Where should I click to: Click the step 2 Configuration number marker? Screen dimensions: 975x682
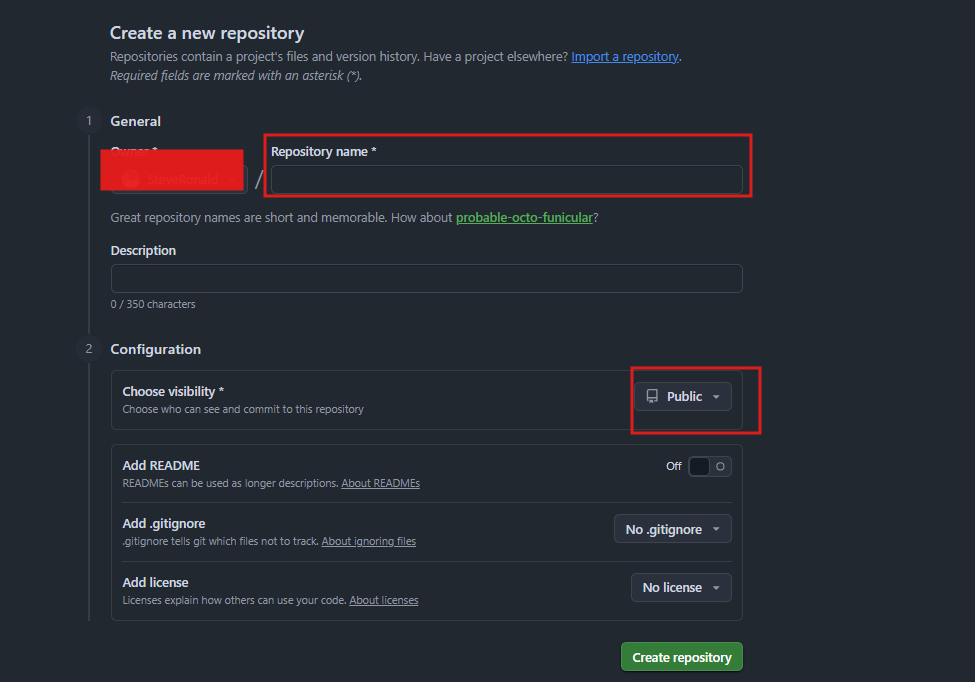click(89, 349)
